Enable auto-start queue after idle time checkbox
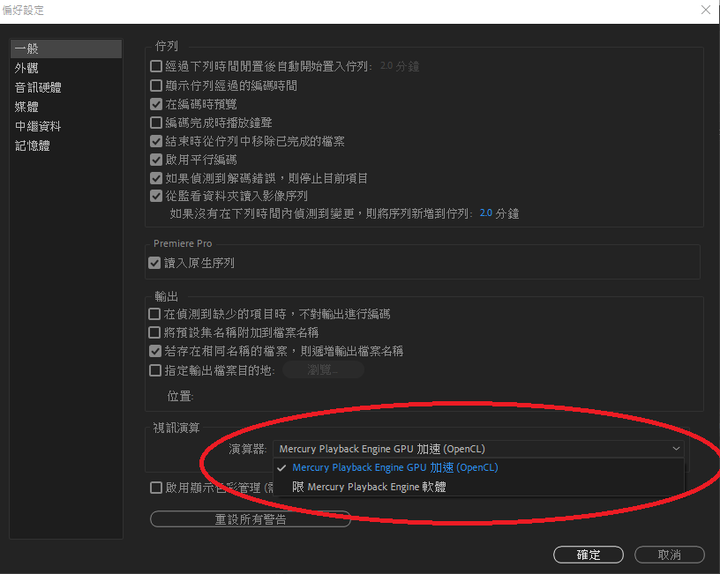Screen dimensions: 720x574 (156, 66)
